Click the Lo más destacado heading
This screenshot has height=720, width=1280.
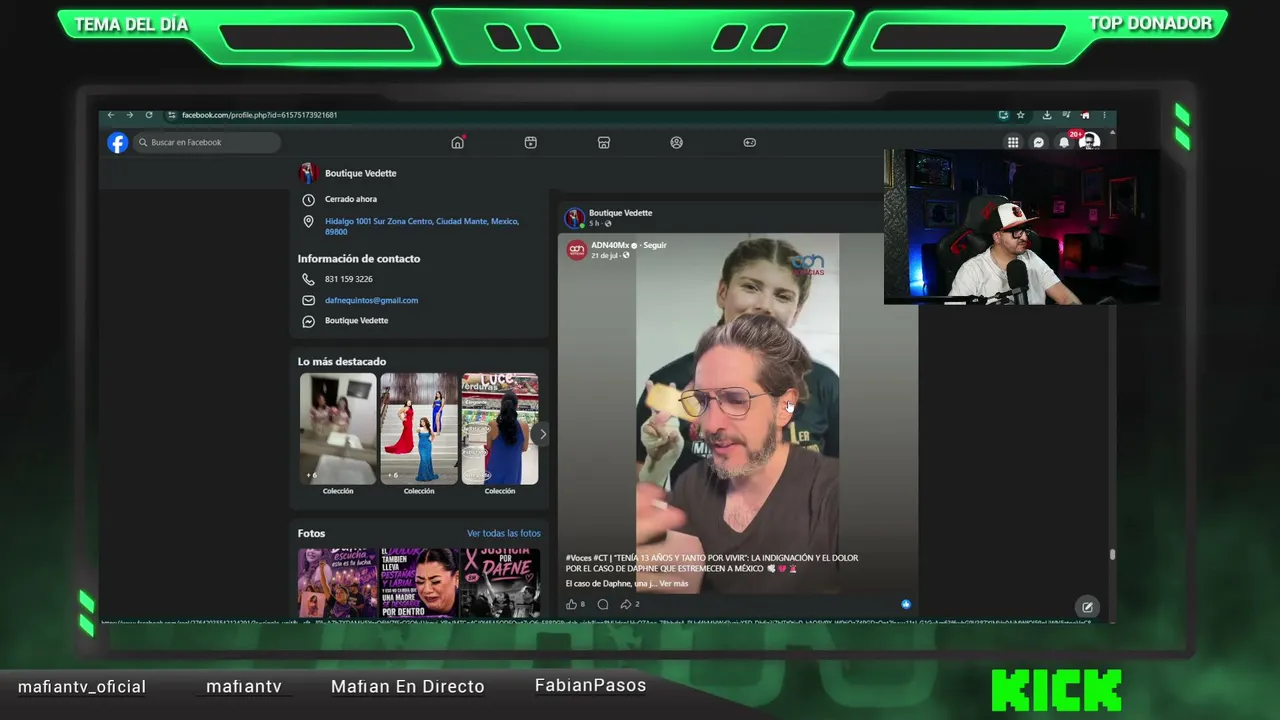coord(342,362)
